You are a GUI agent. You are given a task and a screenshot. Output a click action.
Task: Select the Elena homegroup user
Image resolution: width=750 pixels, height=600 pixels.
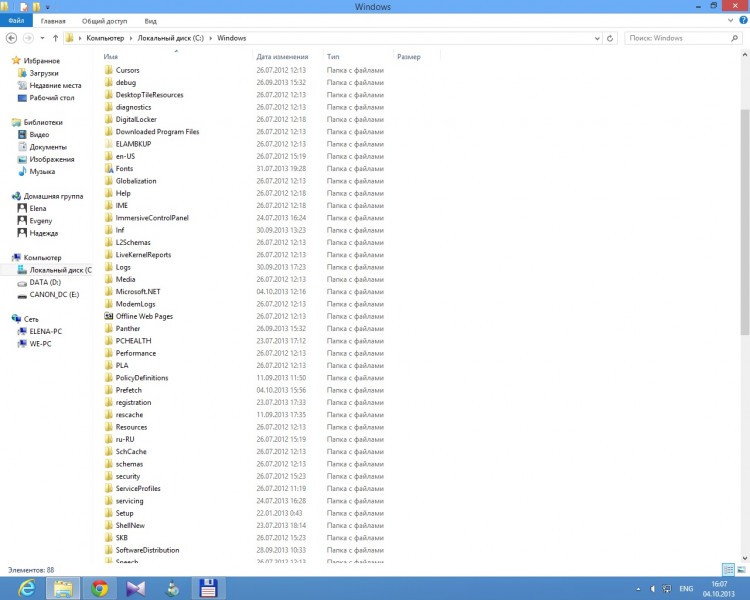tap(37, 208)
